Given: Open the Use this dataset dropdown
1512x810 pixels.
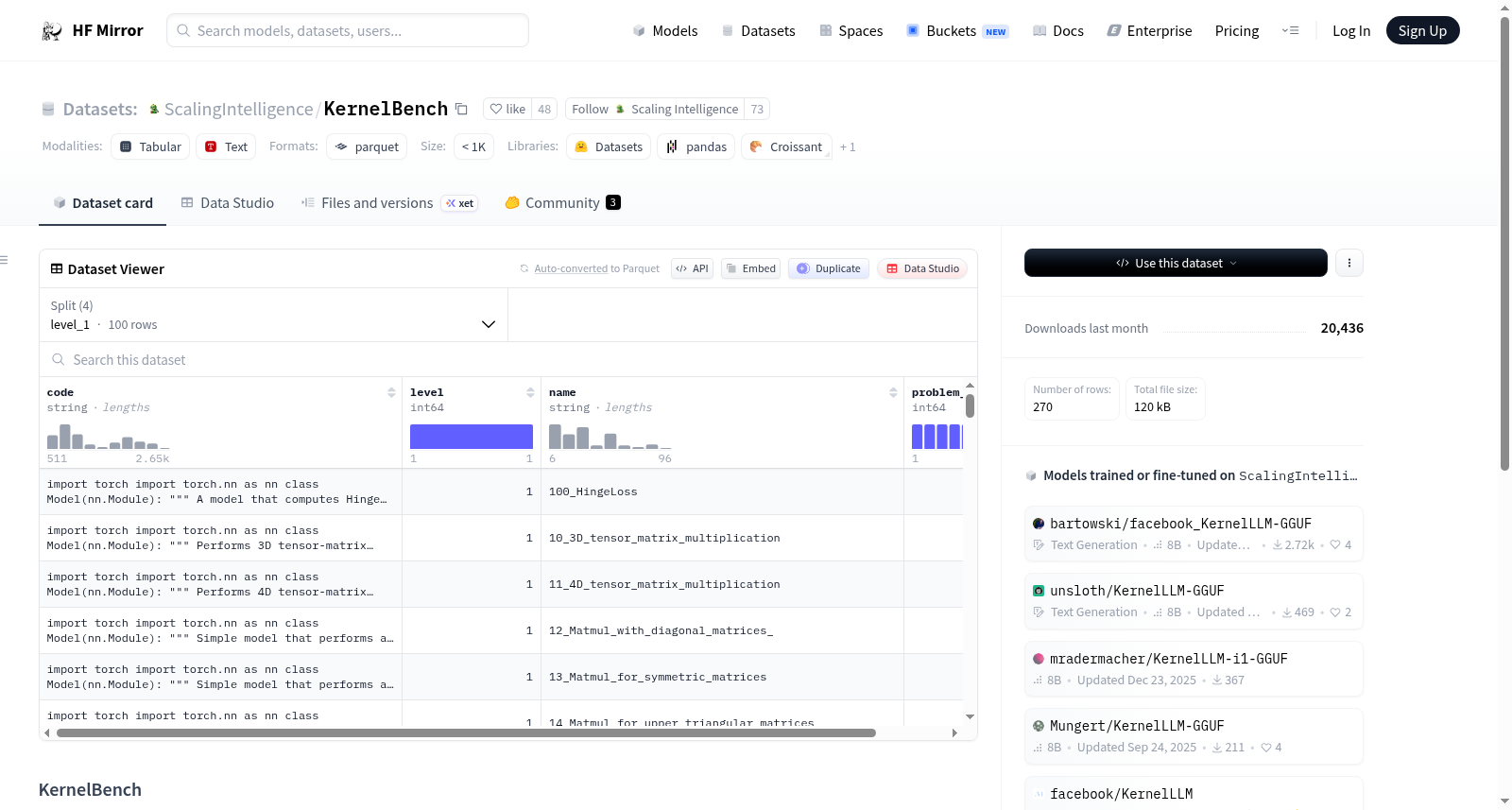Looking at the screenshot, I should point(1176,263).
